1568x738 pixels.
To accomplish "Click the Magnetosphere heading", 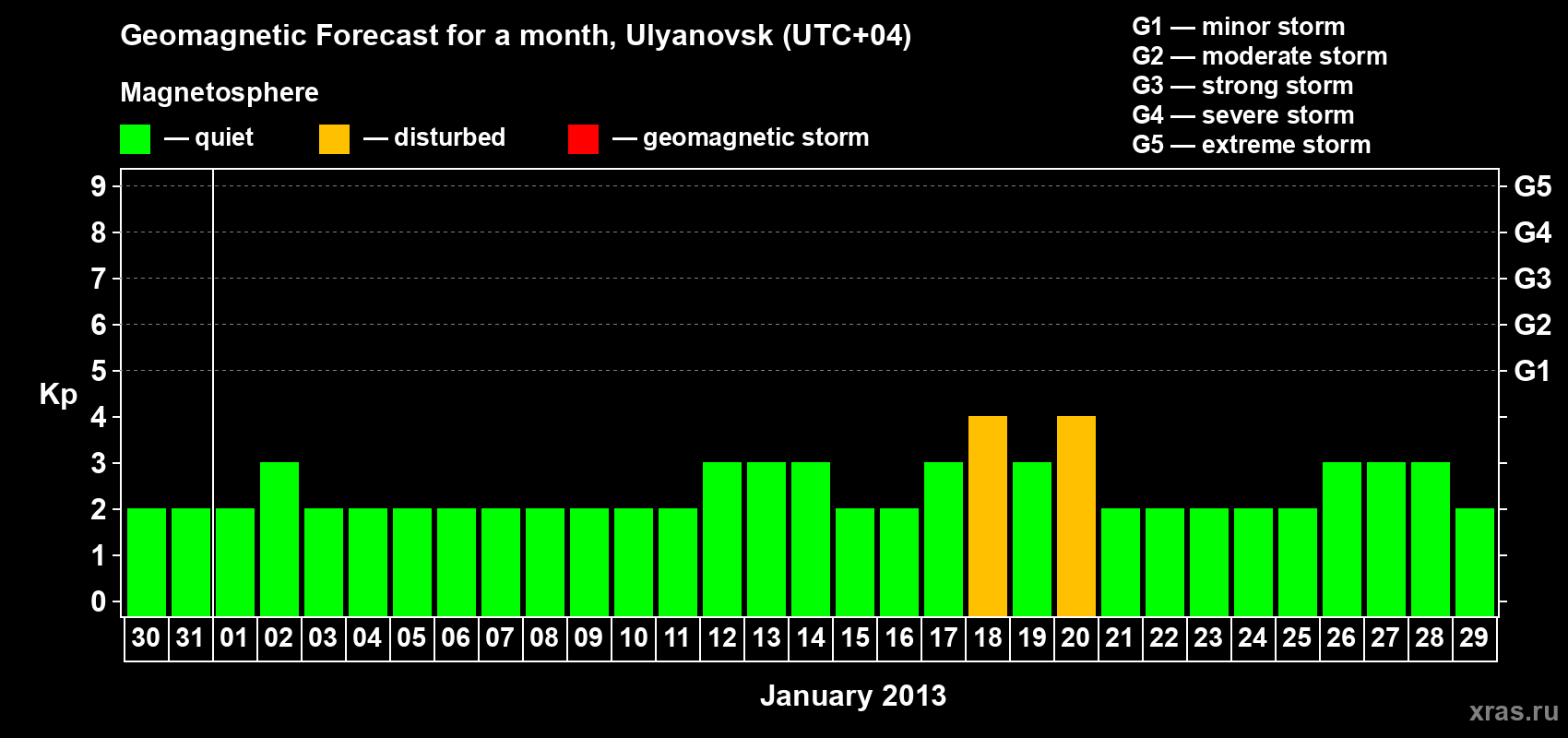I will [220, 92].
